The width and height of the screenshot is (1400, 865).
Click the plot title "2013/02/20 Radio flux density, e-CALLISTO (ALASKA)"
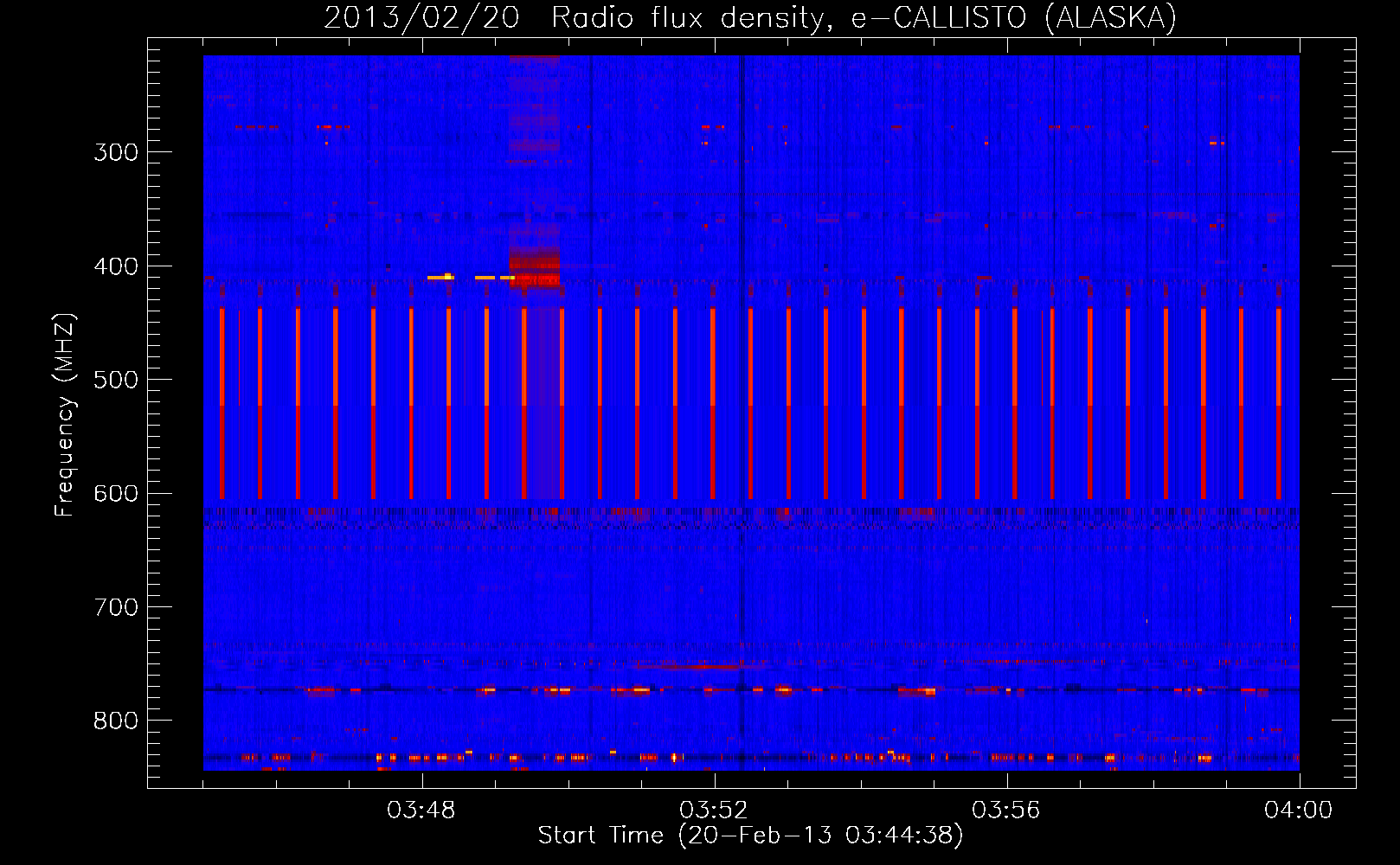point(750,17)
